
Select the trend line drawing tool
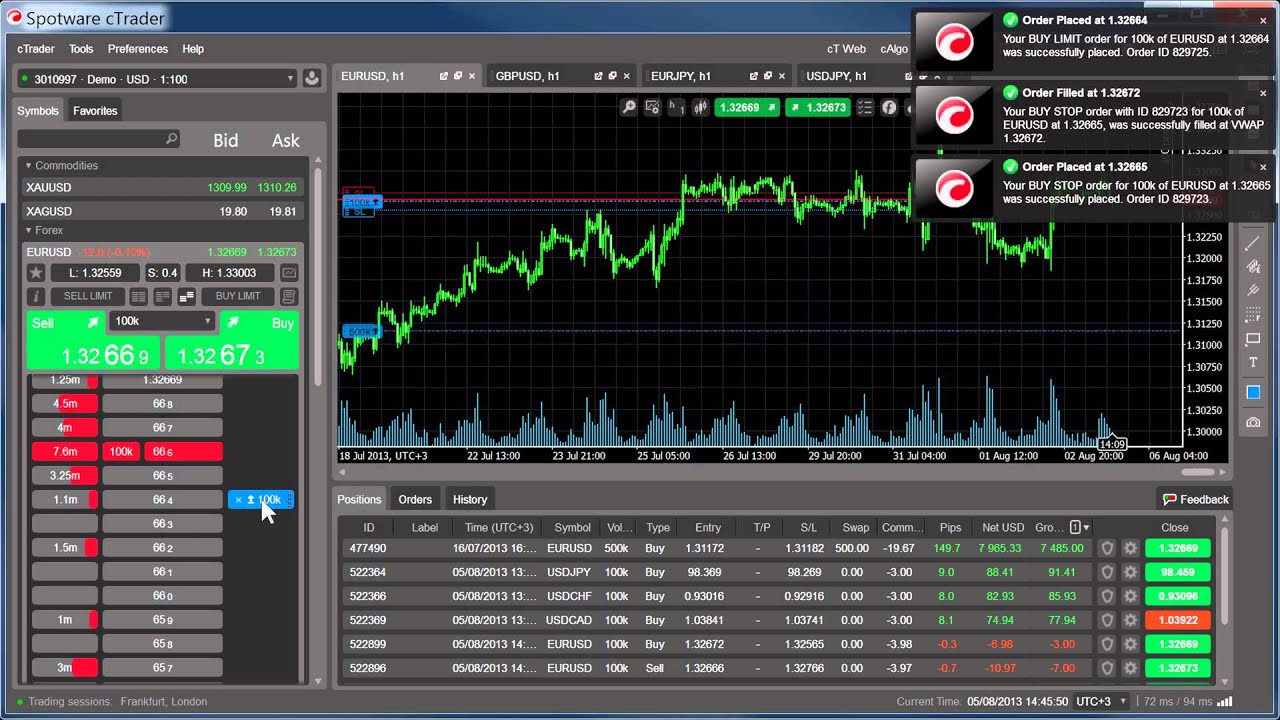pyautogui.click(x=1253, y=243)
